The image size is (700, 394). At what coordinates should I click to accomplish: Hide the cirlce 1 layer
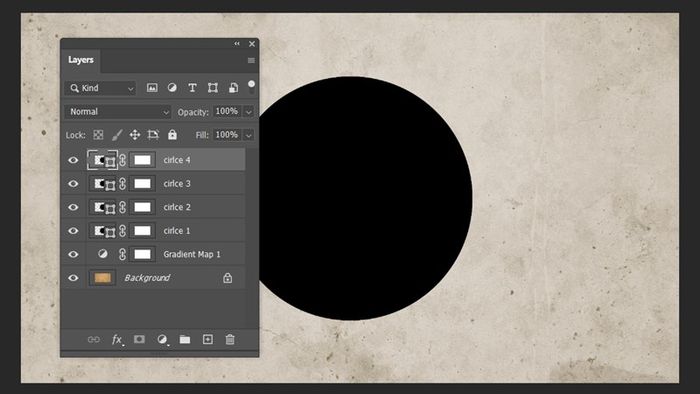click(x=73, y=231)
